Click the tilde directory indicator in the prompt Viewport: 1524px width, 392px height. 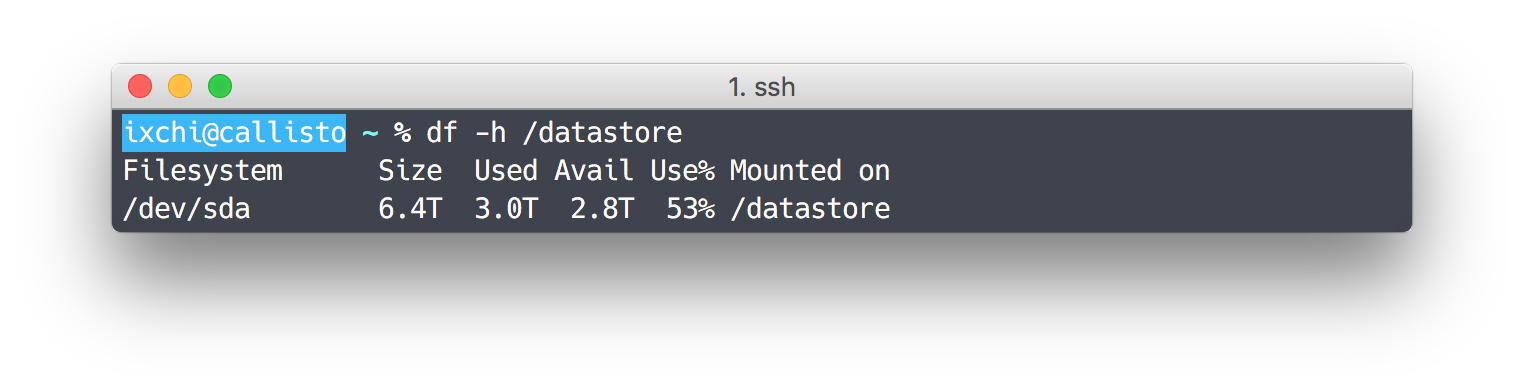pos(370,132)
